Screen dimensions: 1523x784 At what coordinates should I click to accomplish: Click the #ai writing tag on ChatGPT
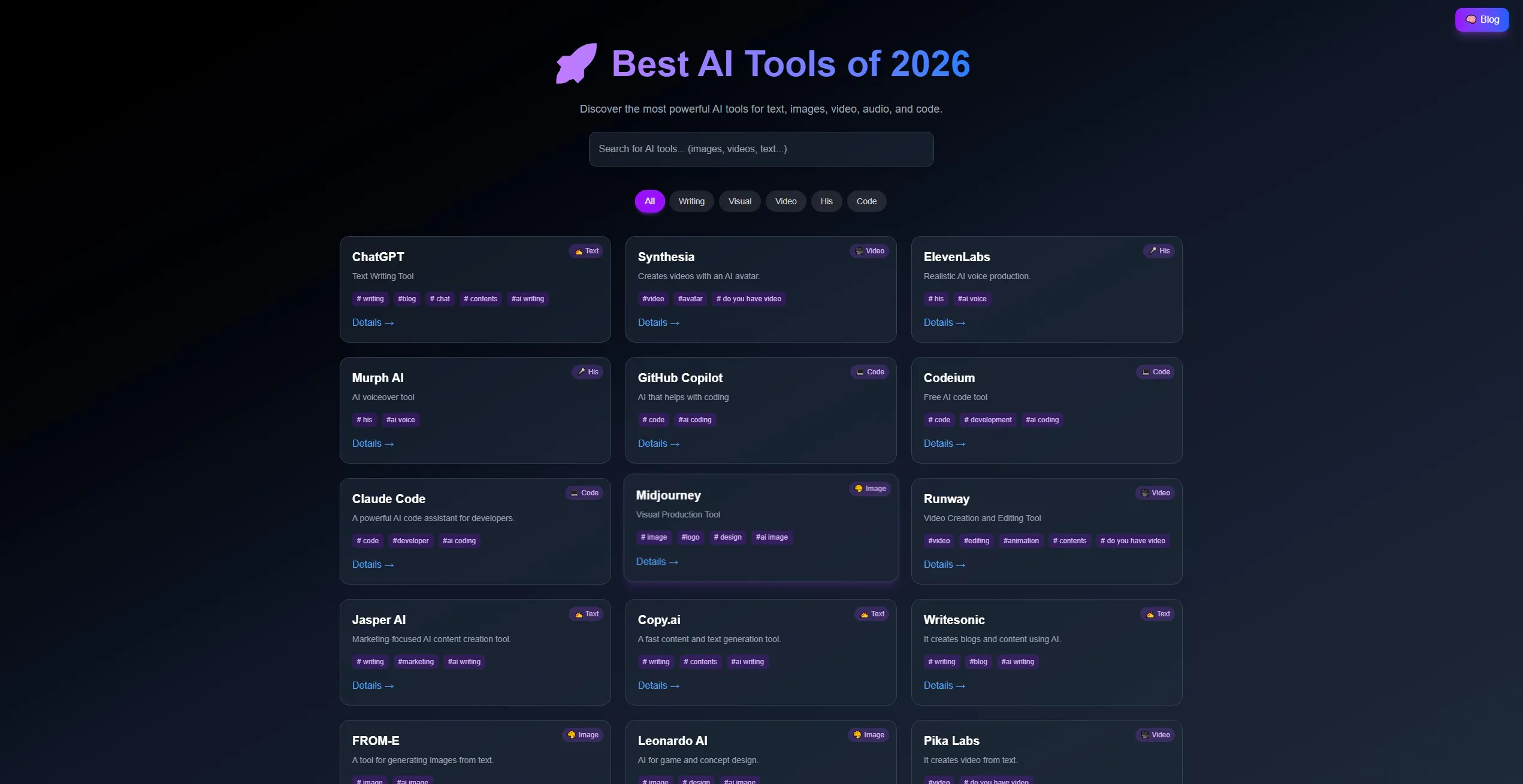click(x=528, y=299)
